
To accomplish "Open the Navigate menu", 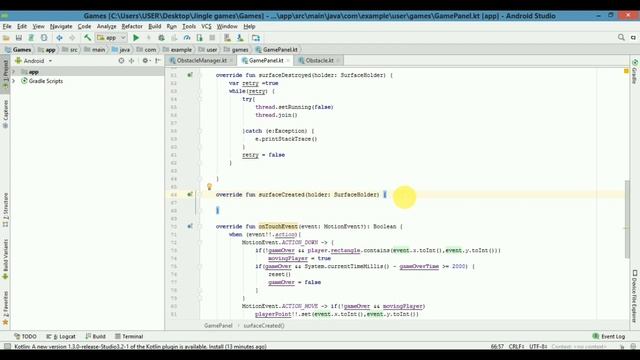I will point(61,27).
